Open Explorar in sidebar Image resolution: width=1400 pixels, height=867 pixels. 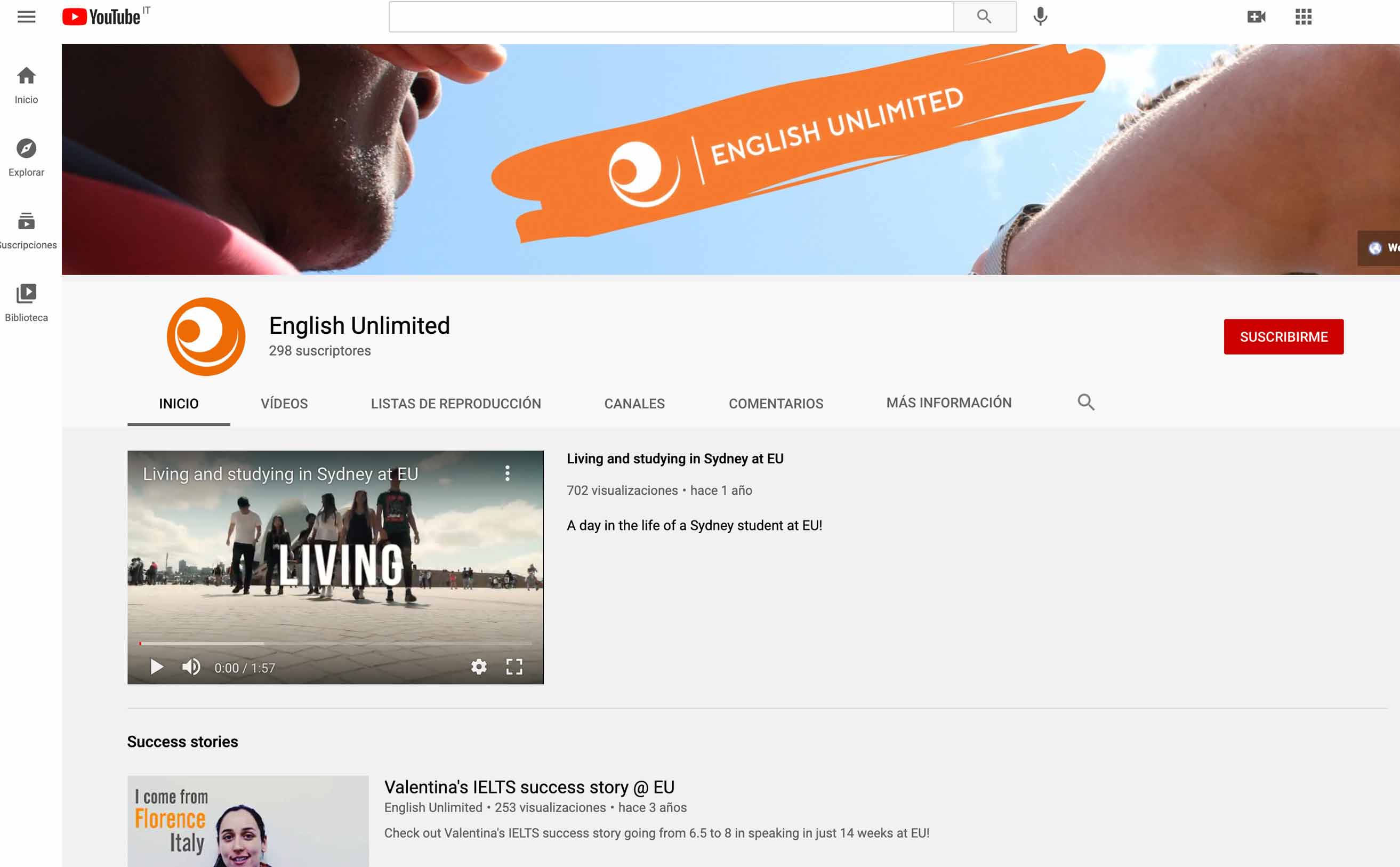[26, 158]
